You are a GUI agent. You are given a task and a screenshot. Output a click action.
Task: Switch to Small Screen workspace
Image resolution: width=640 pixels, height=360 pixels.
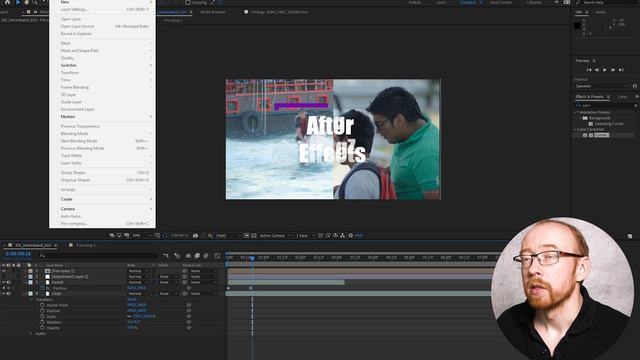point(500,2)
